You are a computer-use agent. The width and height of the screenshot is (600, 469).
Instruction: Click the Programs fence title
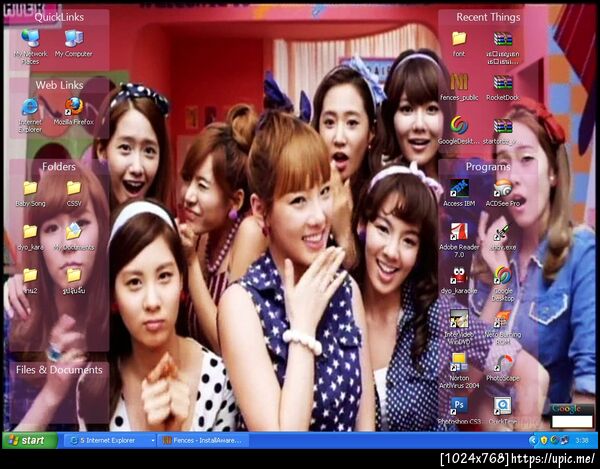point(488,166)
